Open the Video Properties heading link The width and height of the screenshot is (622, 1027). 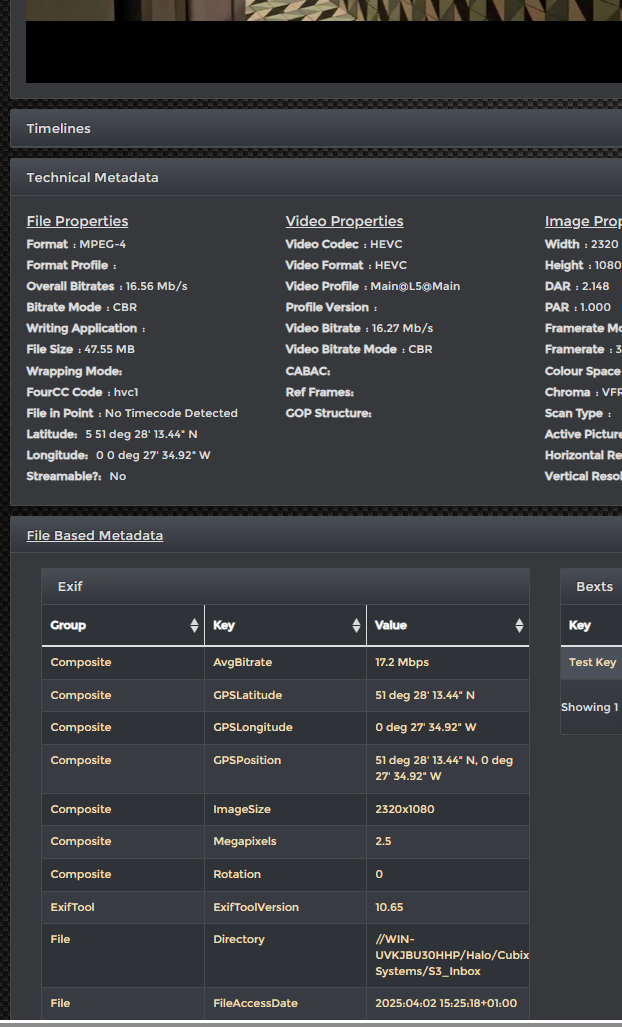tap(344, 221)
